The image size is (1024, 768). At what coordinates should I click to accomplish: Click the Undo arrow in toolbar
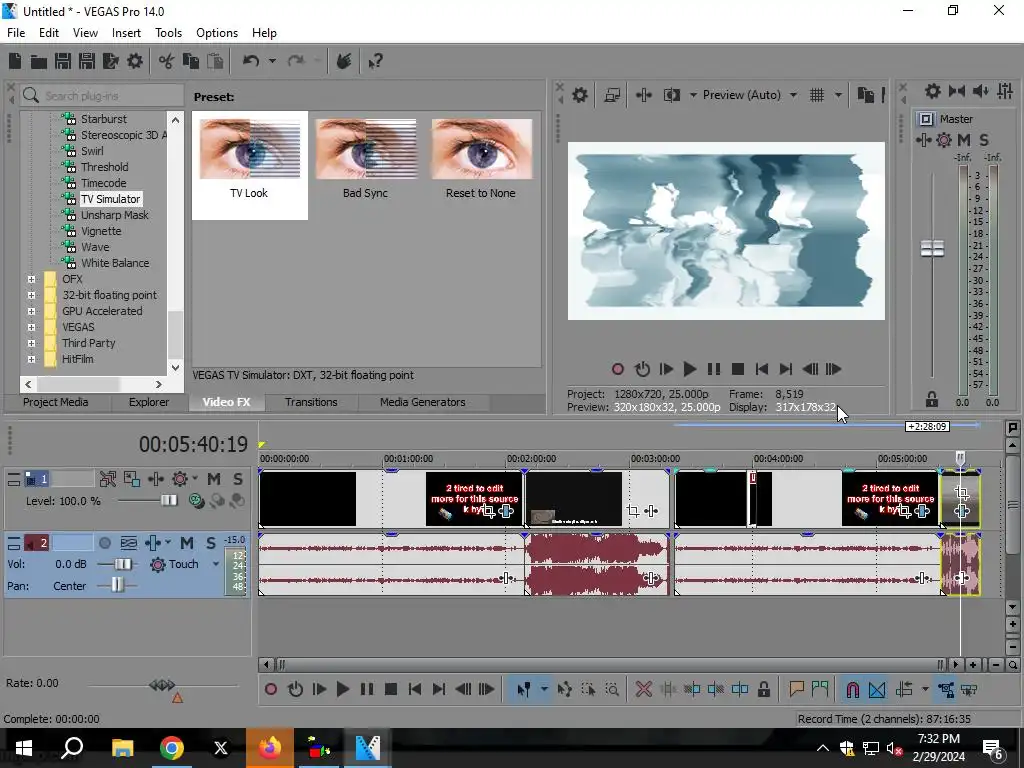251,61
